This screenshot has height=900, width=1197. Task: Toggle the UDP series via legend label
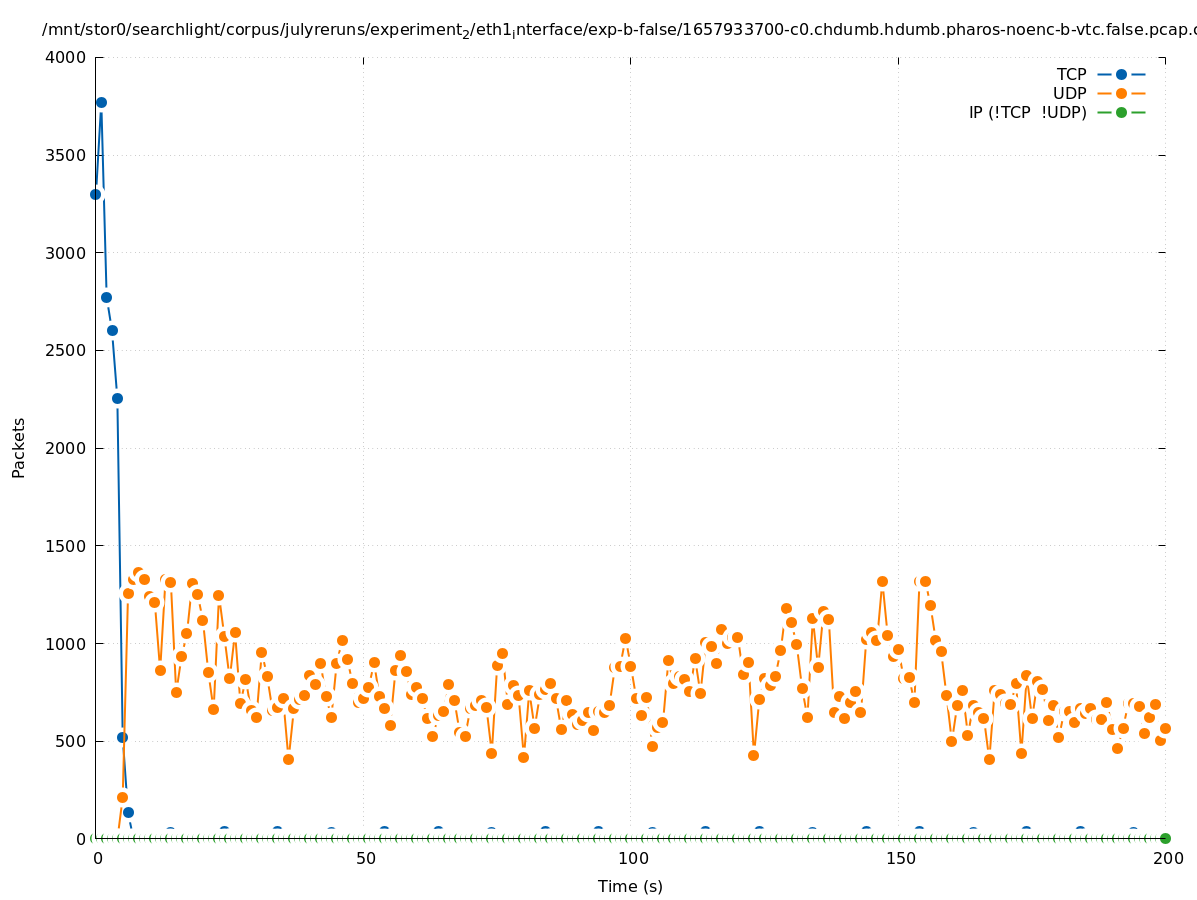tap(1069, 93)
